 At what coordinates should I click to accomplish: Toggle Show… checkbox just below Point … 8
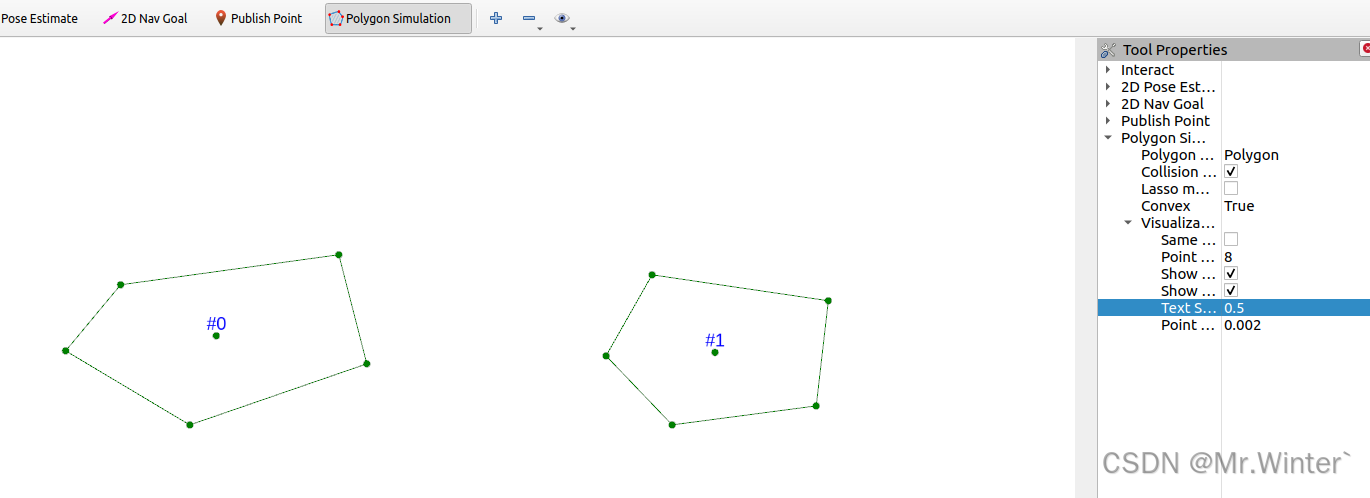pyautogui.click(x=1231, y=274)
